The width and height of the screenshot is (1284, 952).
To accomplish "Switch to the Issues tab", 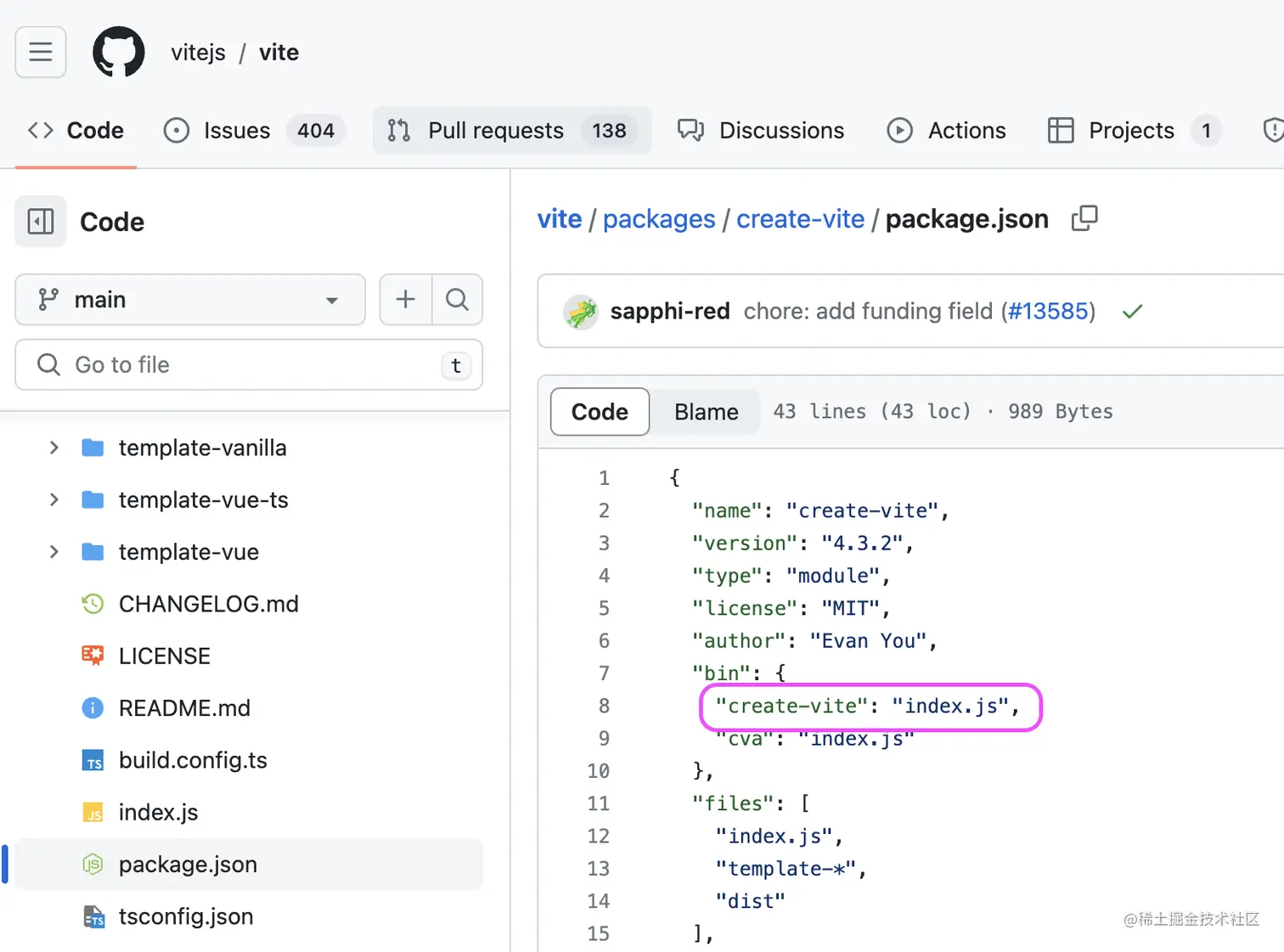I will point(255,130).
